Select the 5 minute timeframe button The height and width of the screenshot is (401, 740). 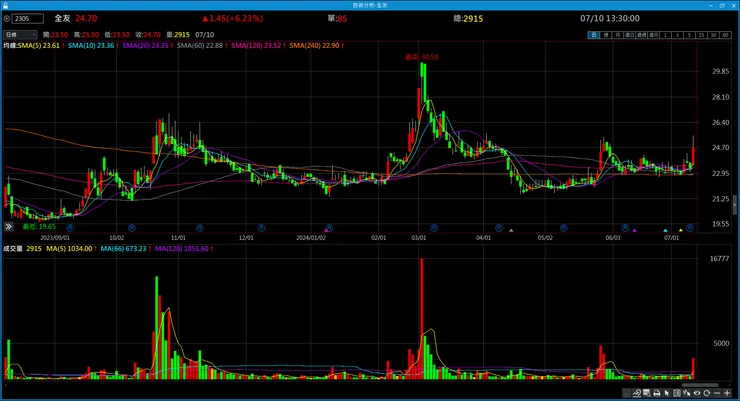(689, 35)
